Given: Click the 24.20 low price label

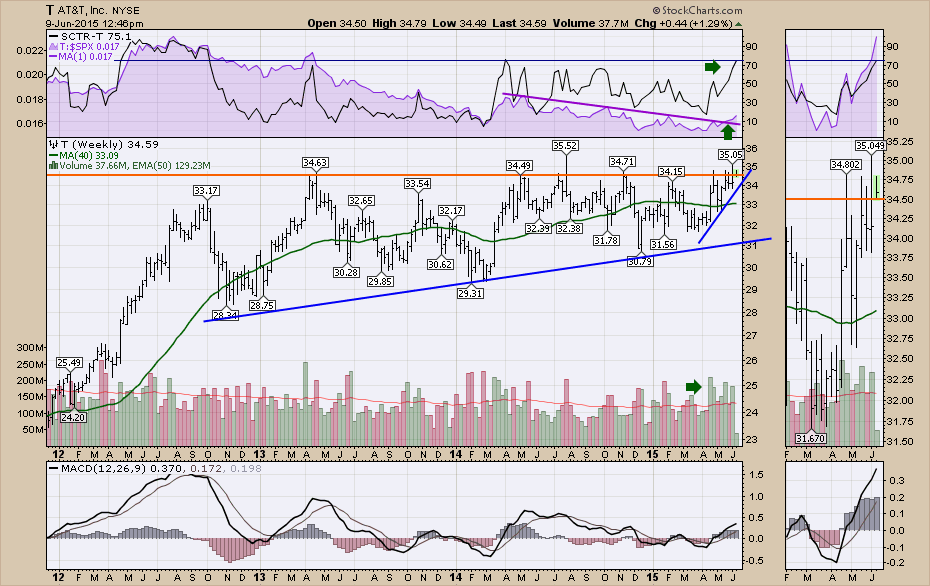Looking at the screenshot, I should [x=74, y=418].
